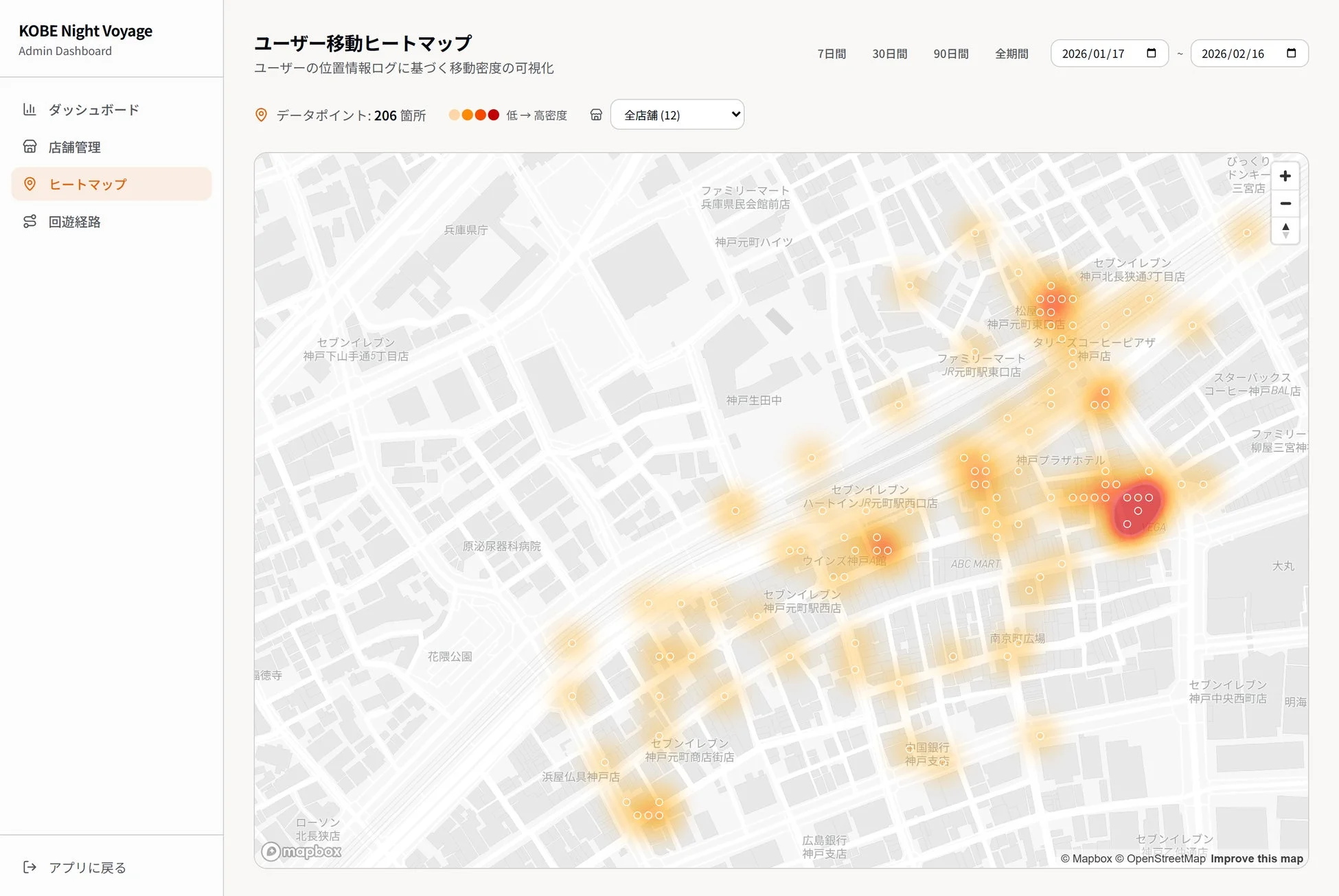Viewport: 1339px width, 896px height.
Task: Open the ダッシュボード sidebar icon
Action: 30,109
